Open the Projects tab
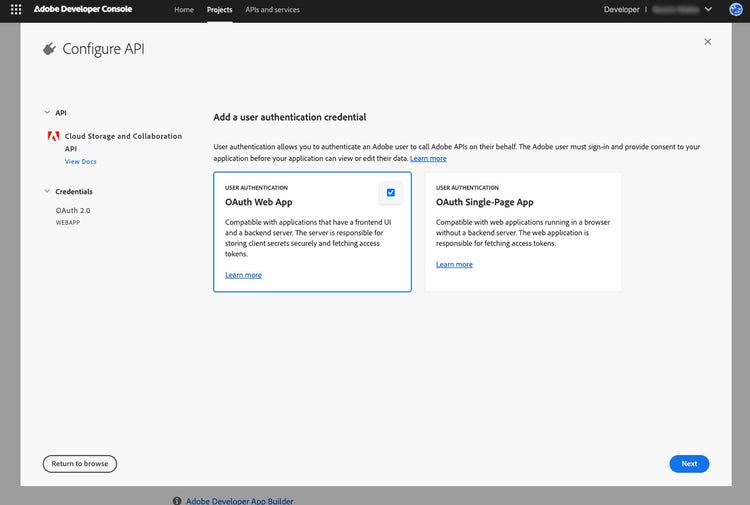Image resolution: width=750 pixels, height=505 pixels. [x=220, y=10]
